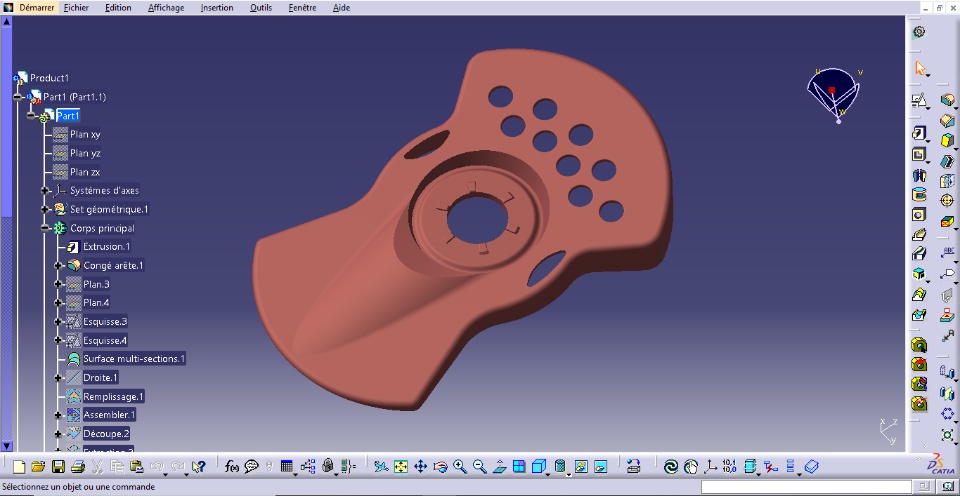Expand the Set géométrique.1 node
Screen dimensions: 960x496
45,209
